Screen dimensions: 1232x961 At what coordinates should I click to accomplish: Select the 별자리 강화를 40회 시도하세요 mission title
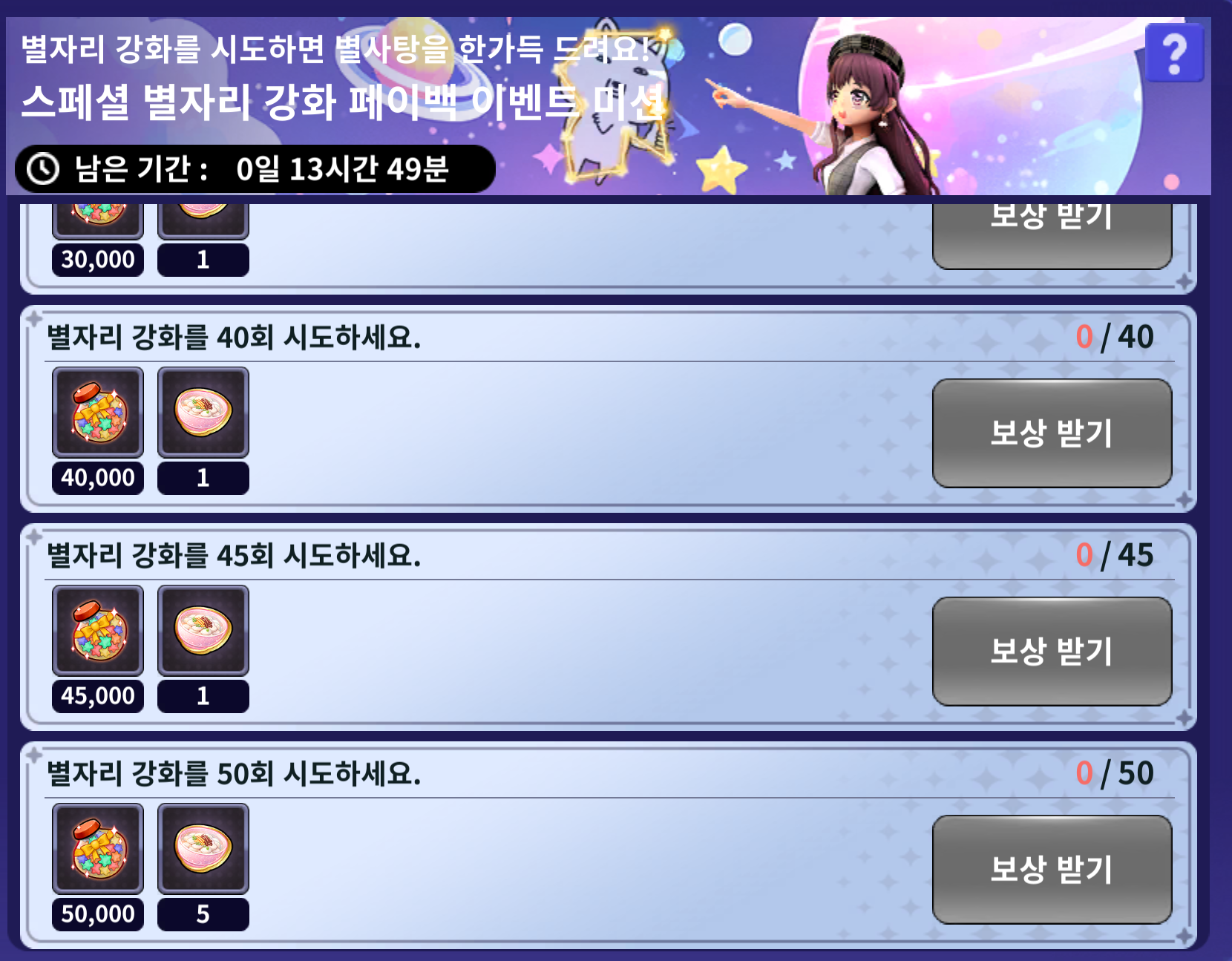tap(234, 338)
